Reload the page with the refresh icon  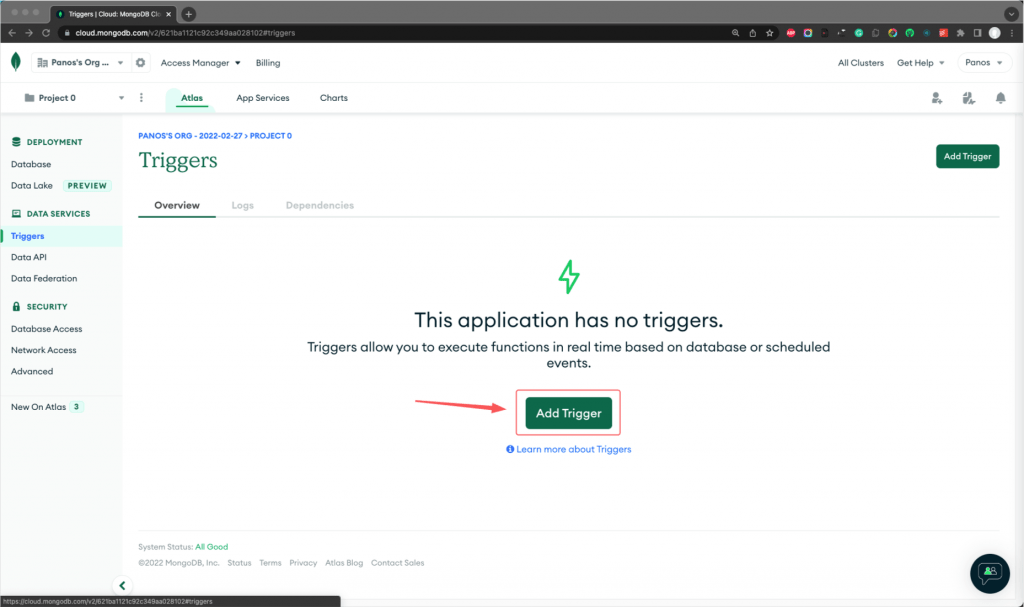[46, 33]
